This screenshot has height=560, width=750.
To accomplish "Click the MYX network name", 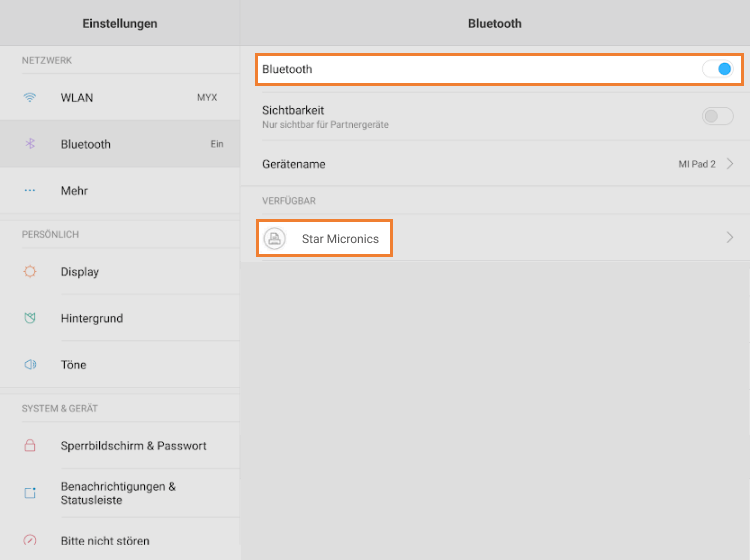I will coord(207,98).
